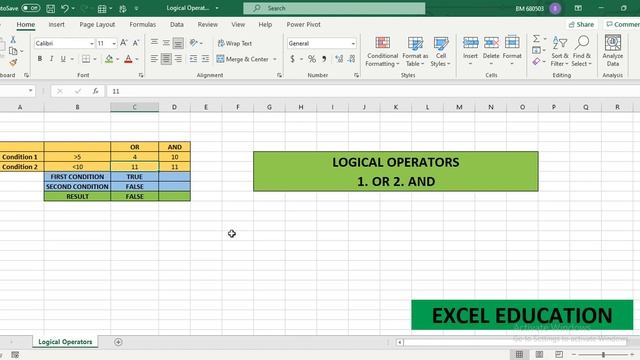Add a new sheet with plus button
The height and width of the screenshot is (360, 640).
(118, 342)
